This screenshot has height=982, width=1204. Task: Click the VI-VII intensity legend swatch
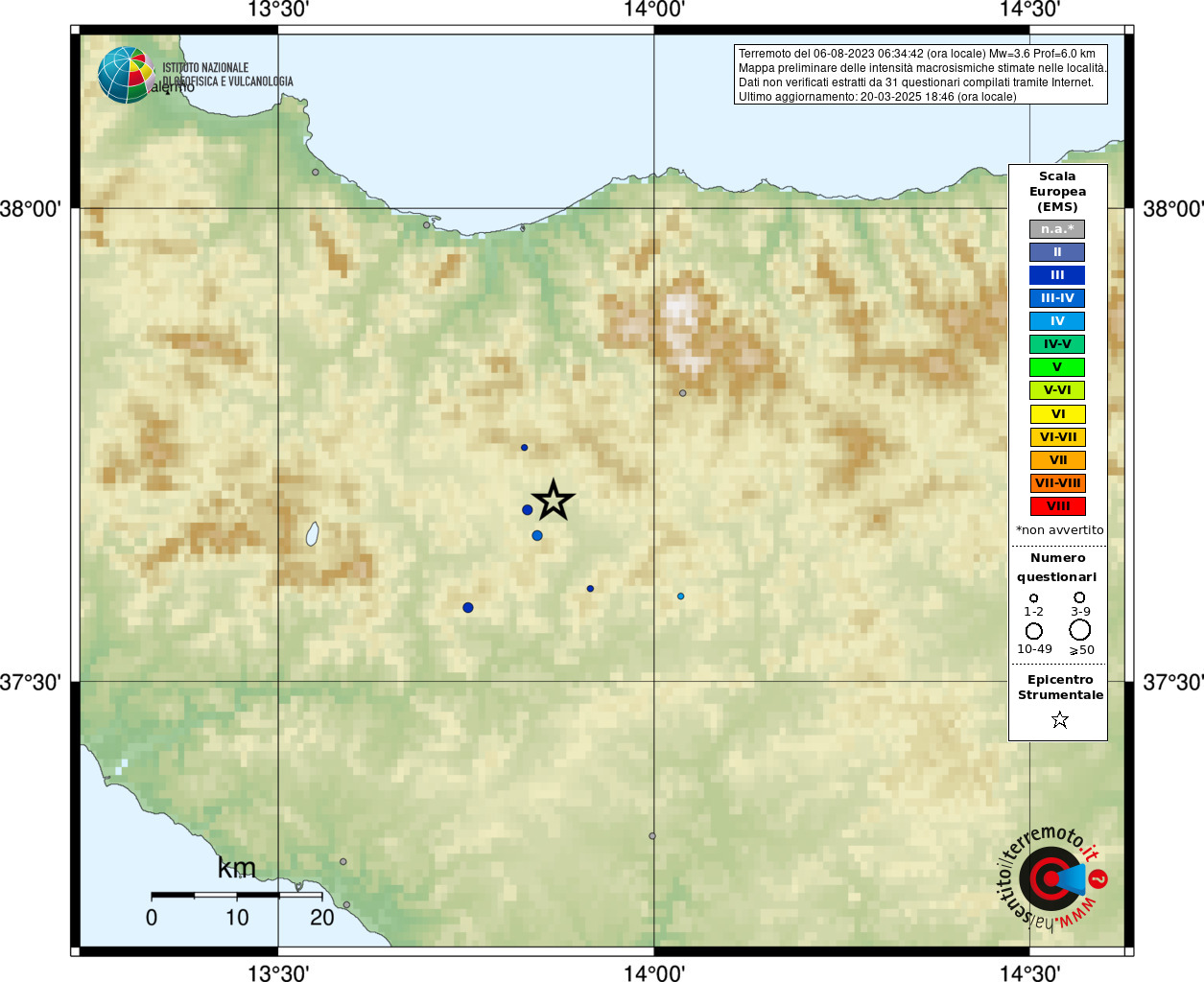(x=1057, y=437)
